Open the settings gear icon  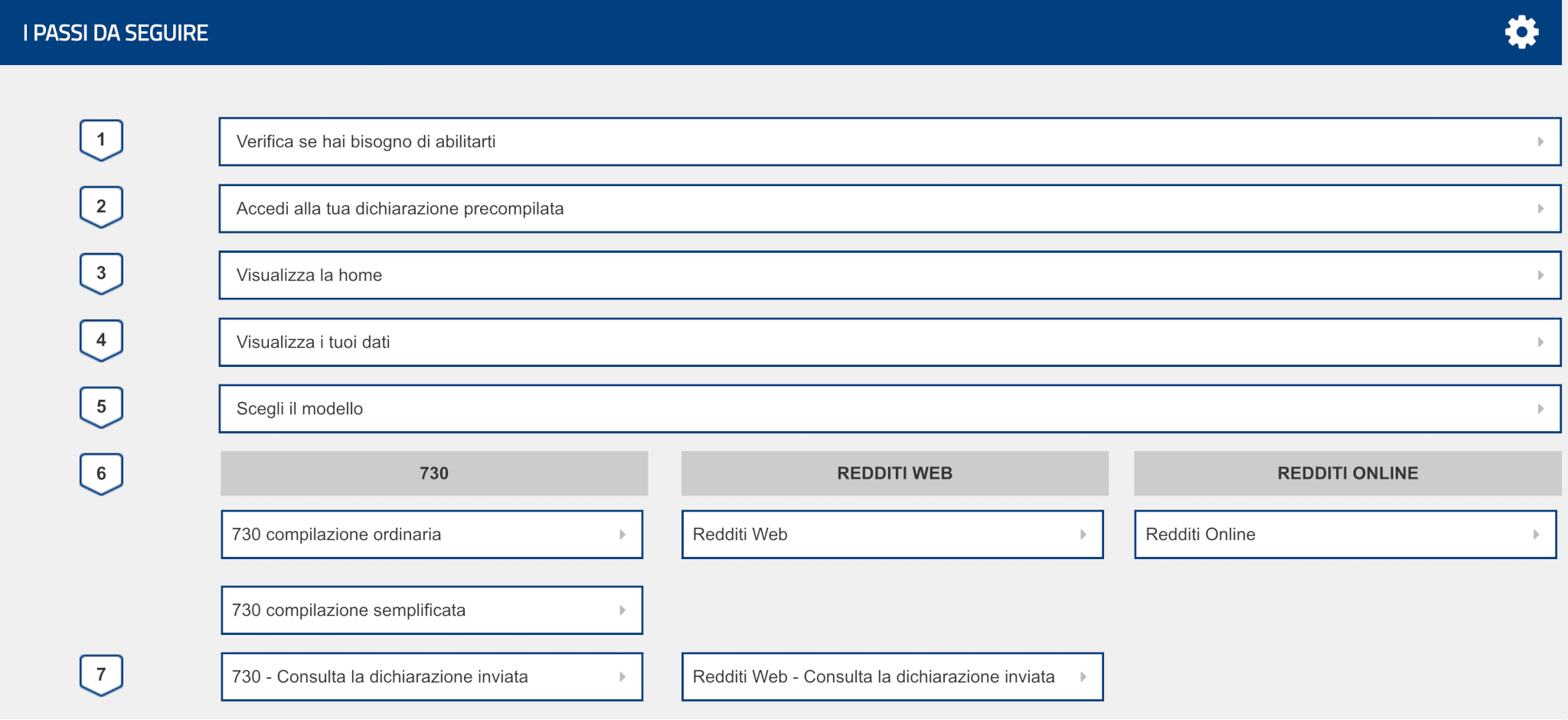click(x=1521, y=32)
